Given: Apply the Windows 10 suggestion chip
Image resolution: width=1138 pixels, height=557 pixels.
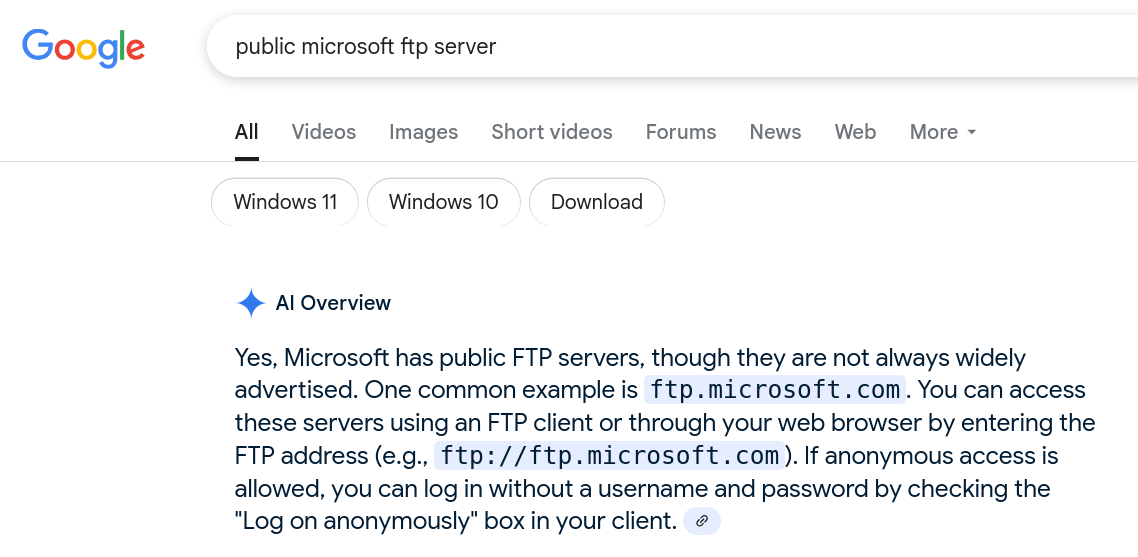Looking at the screenshot, I should (443, 202).
